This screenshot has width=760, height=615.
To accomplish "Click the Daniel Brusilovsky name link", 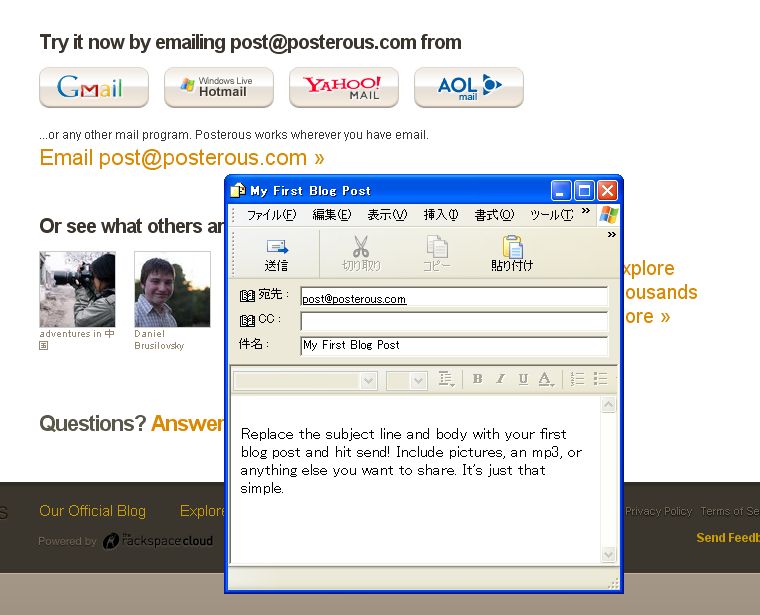I will coord(159,340).
